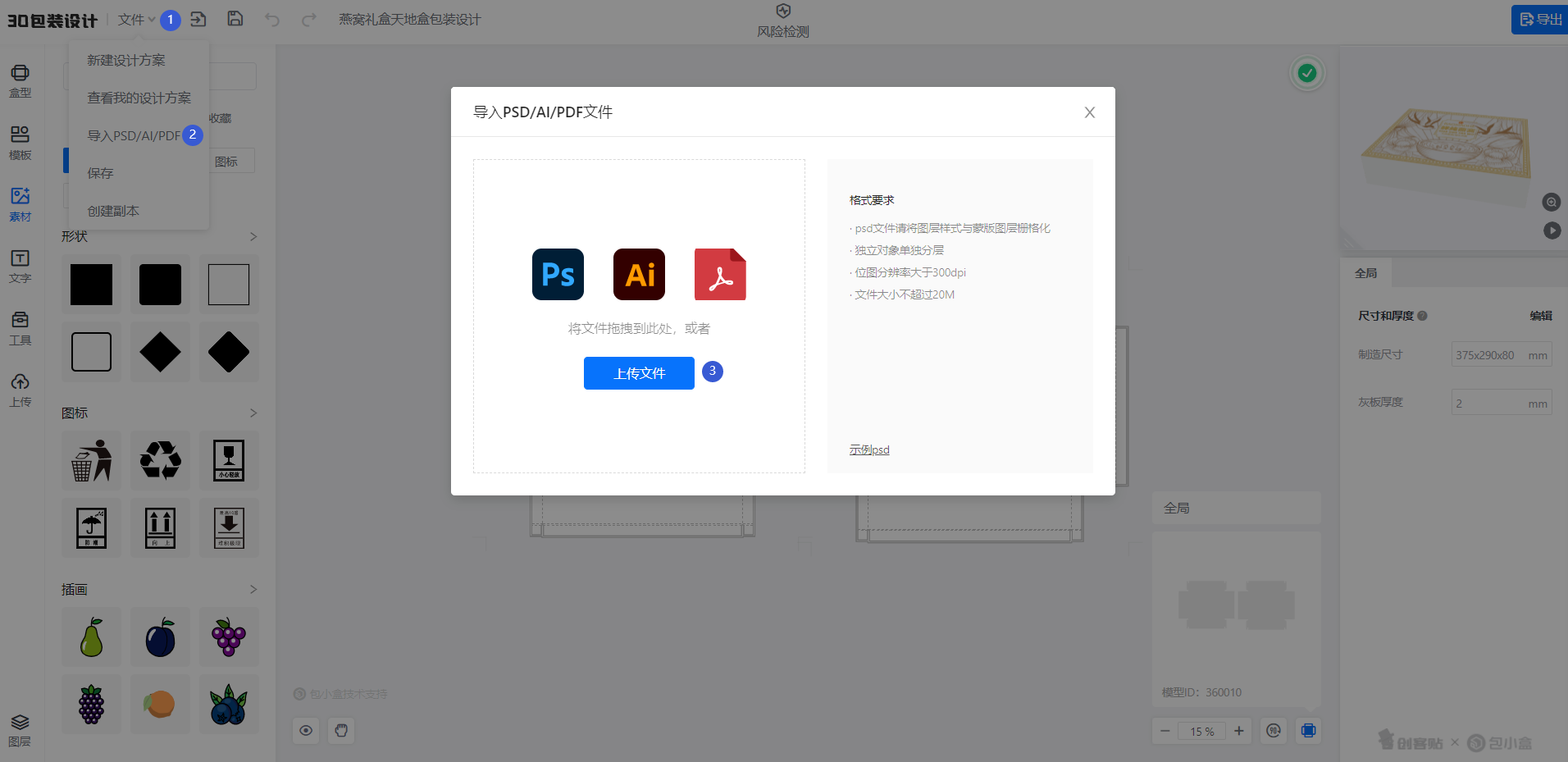This screenshot has width=1568, height=762.
Task: Select the 模板 template sidebar icon
Action: coord(21,143)
